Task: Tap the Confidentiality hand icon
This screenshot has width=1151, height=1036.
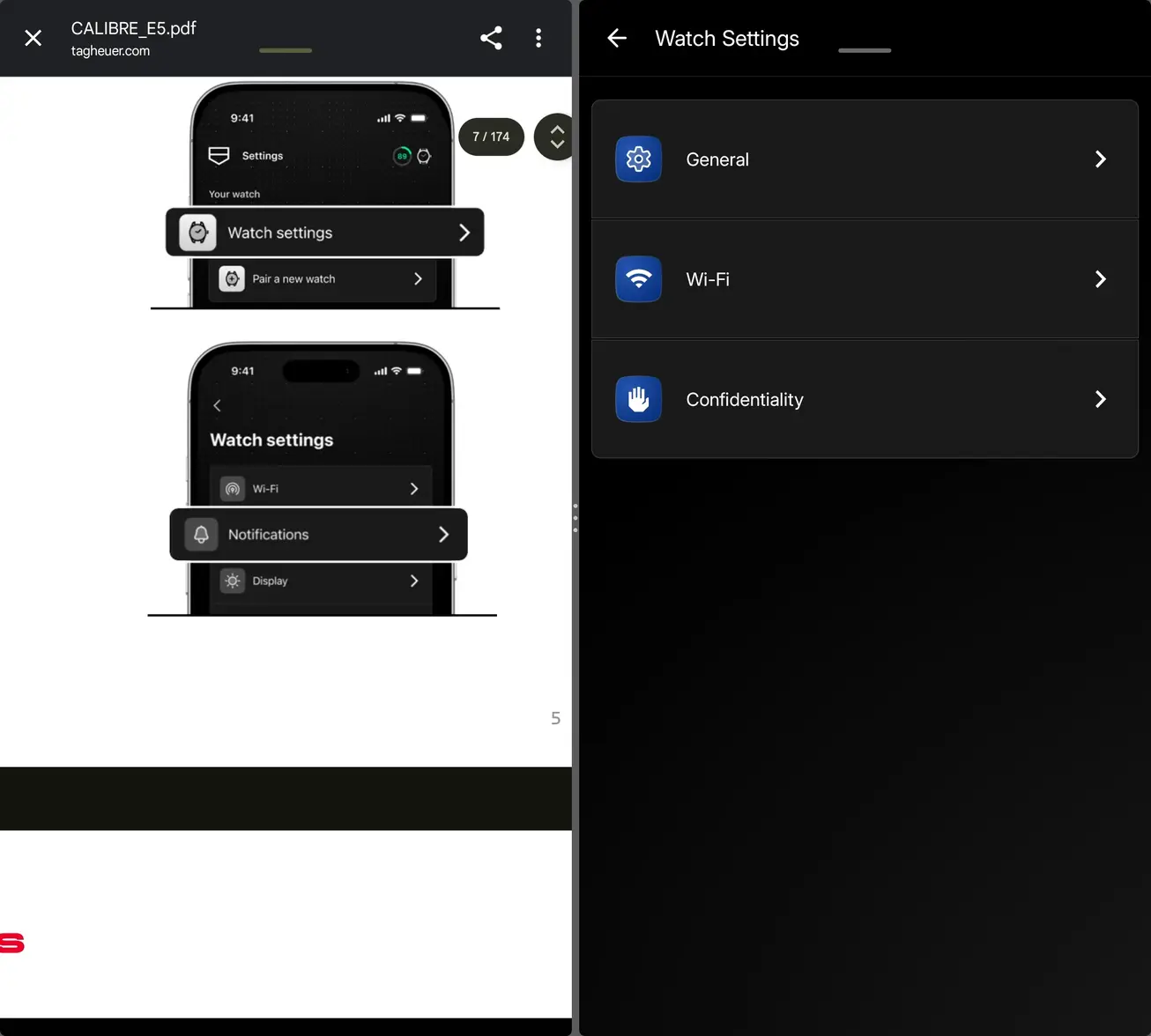Action: coord(638,399)
